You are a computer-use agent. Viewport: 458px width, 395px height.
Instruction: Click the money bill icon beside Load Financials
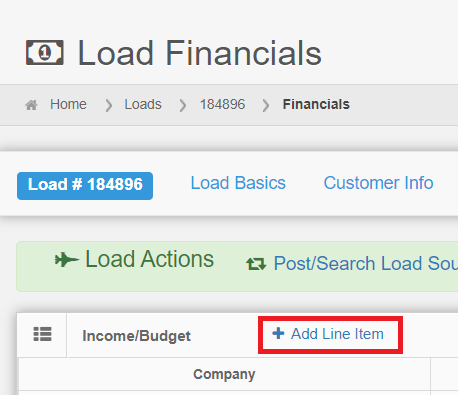(x=45, y=52)
